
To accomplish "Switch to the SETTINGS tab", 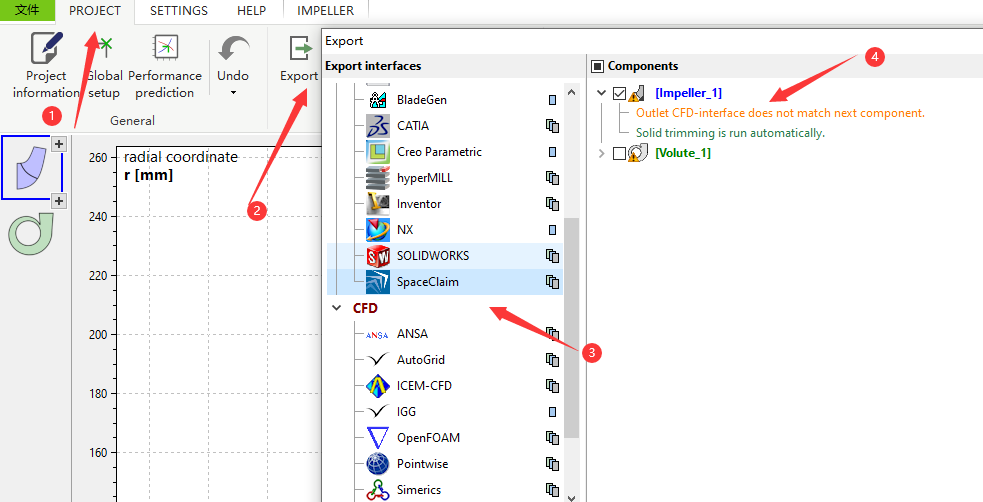I will pos(179,11).
